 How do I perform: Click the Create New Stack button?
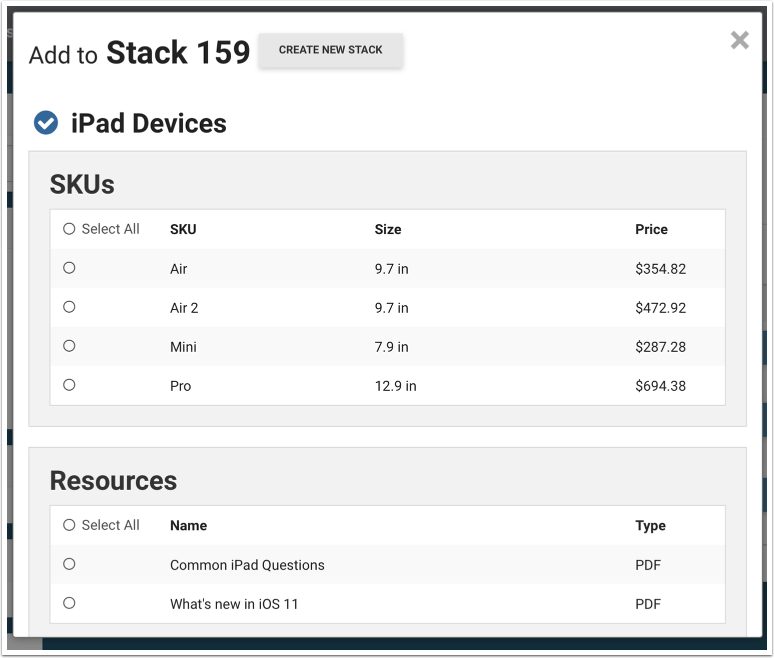point(330,50)
